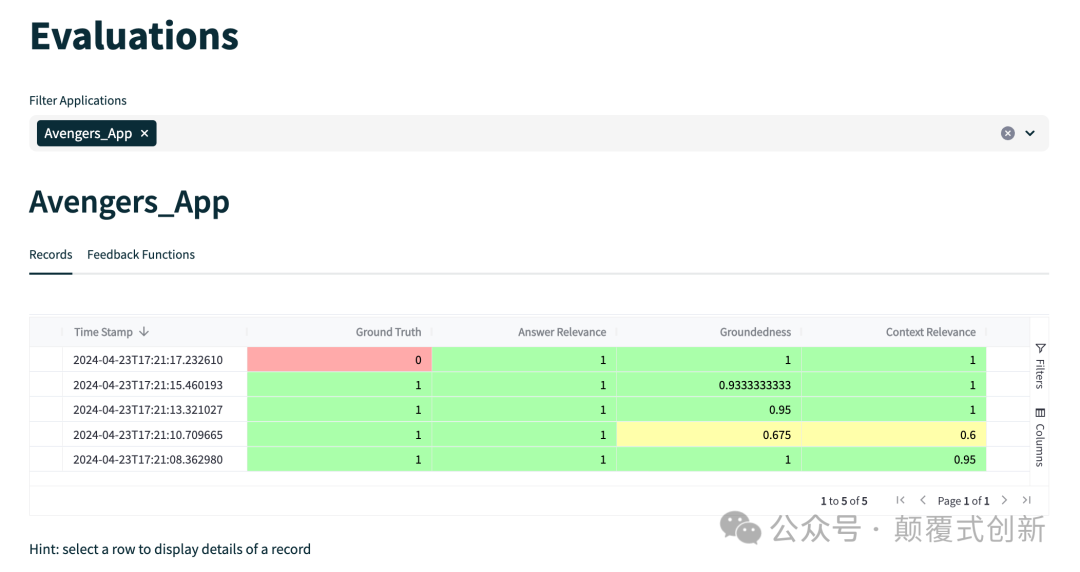Click the Answer Relevance column header
Screen dimensions: 1080x572
pyautogui.click(x=561, y=332)
